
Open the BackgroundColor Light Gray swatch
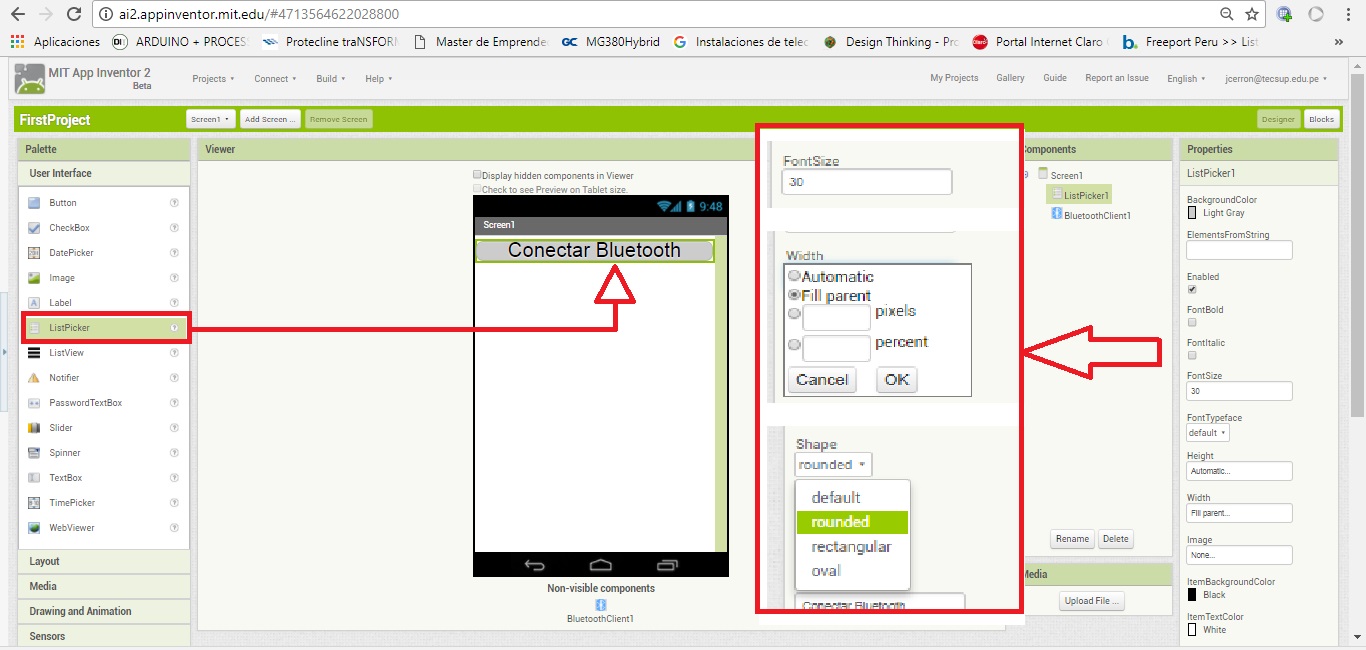pos(1192,212)
